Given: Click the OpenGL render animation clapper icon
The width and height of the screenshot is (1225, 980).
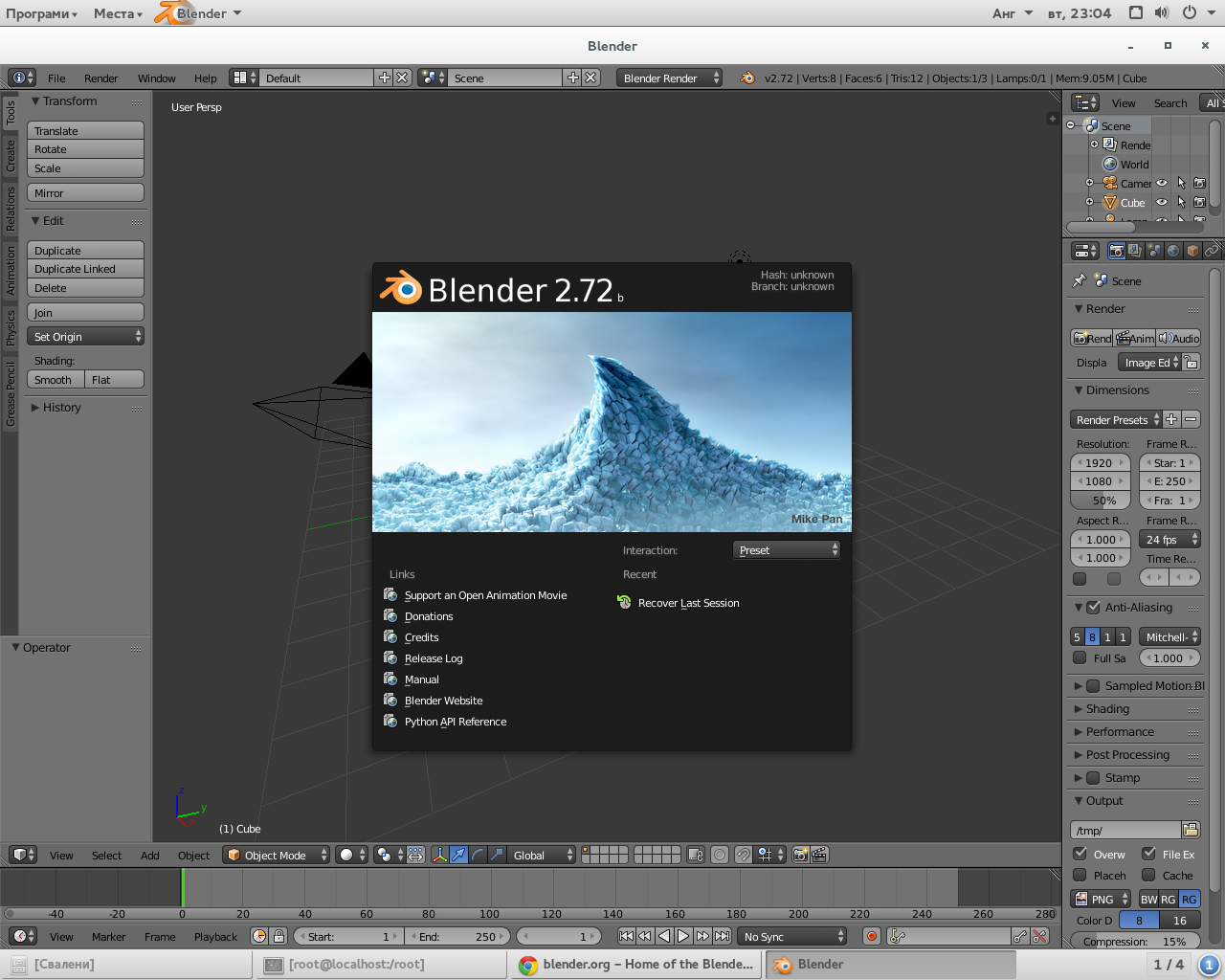Looking at the screenshot, I should 819,855.
